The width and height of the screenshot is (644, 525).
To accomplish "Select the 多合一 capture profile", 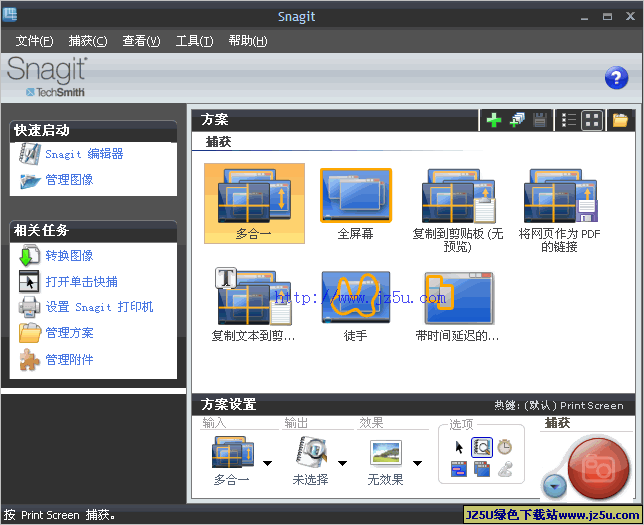I will click(254, 203).
